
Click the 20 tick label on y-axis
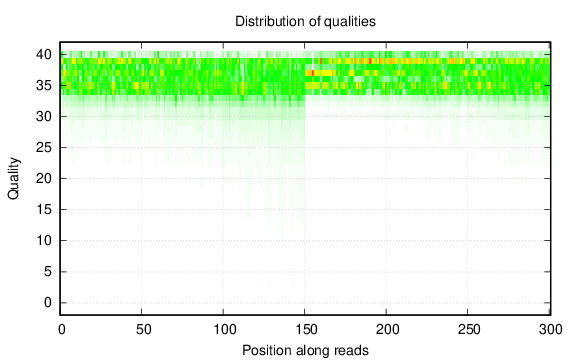[x=44, y=179]
